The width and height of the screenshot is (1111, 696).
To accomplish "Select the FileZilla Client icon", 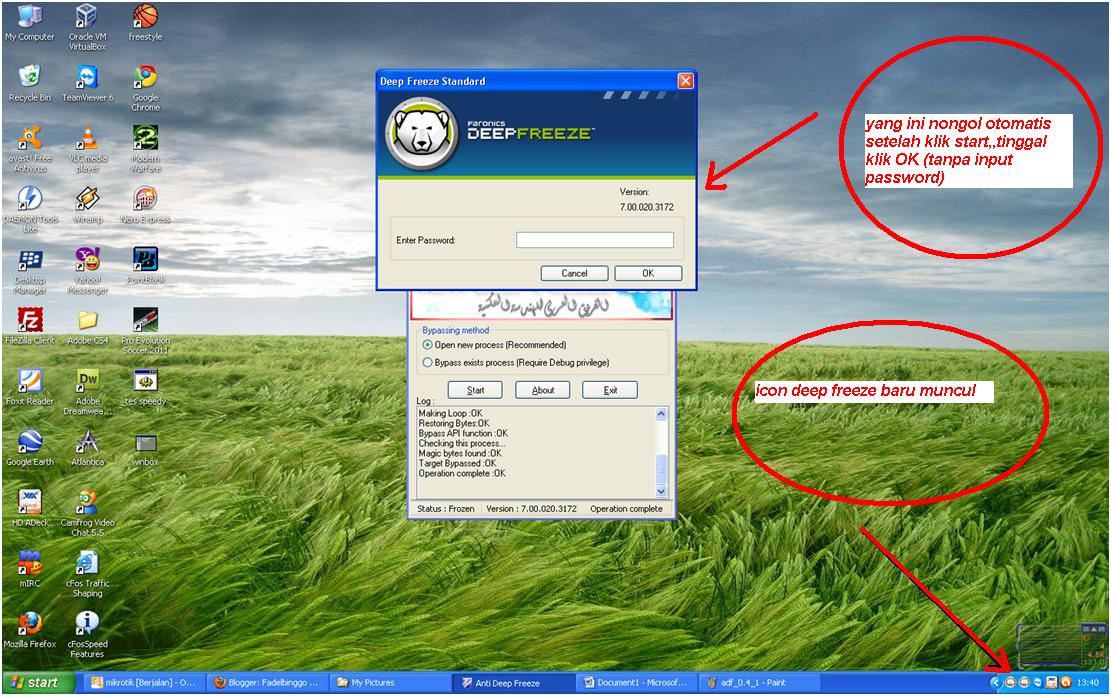I will 30,327.
